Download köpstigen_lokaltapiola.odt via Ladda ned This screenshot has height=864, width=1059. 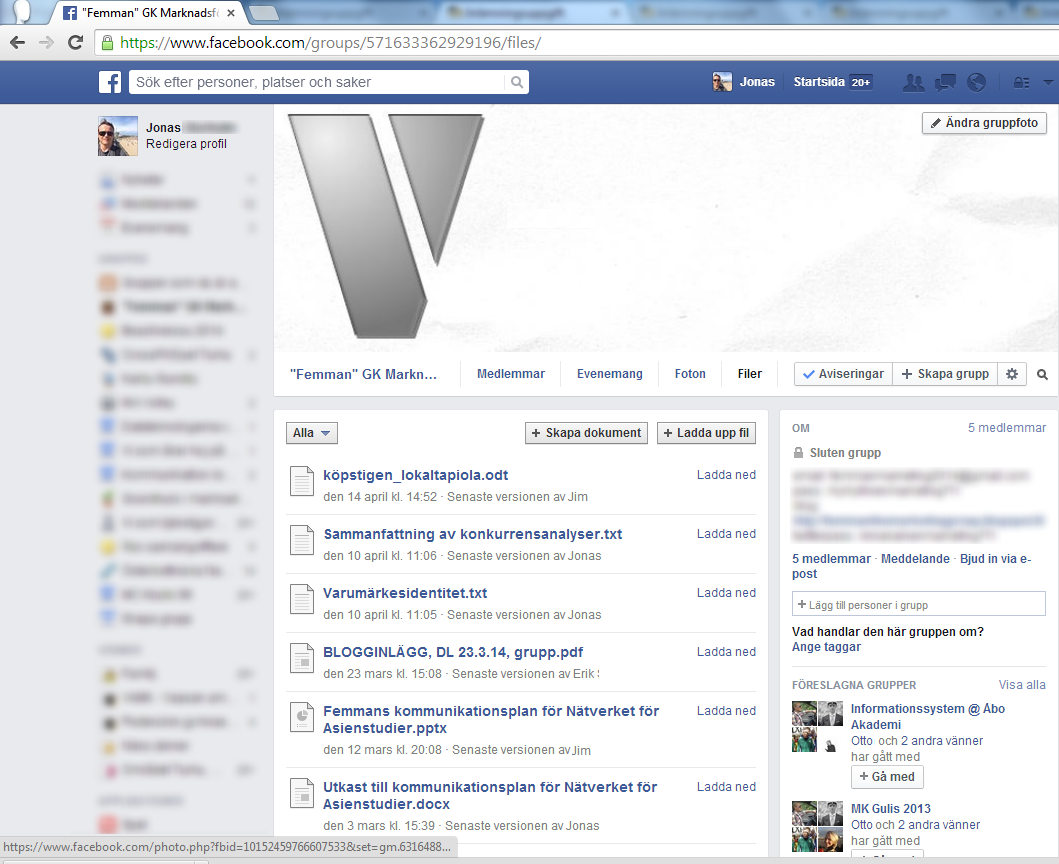click(726, 475)
